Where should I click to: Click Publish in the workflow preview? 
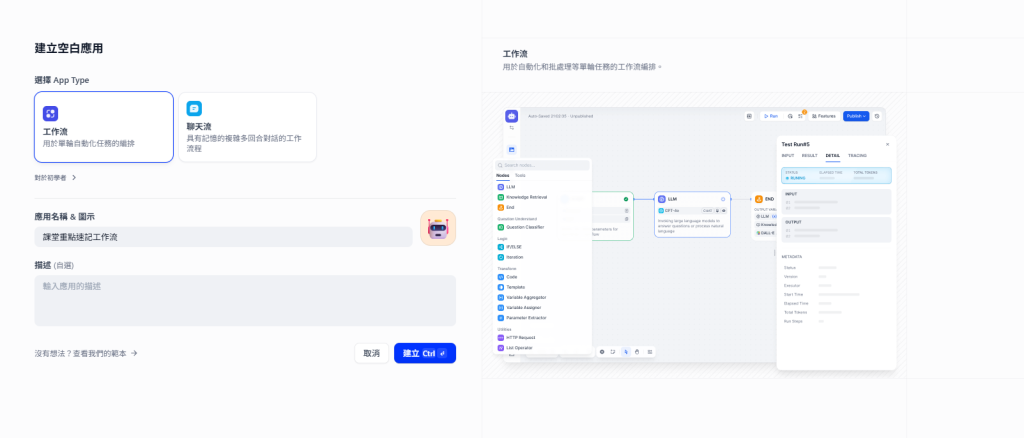pyautogui.click(x=856, y=116)
